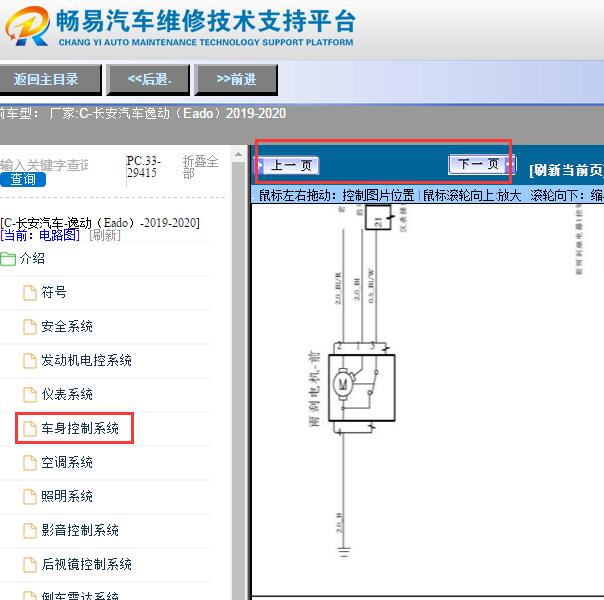Open the 后视镜控制系统 tree item

click(x=86, y=564)
